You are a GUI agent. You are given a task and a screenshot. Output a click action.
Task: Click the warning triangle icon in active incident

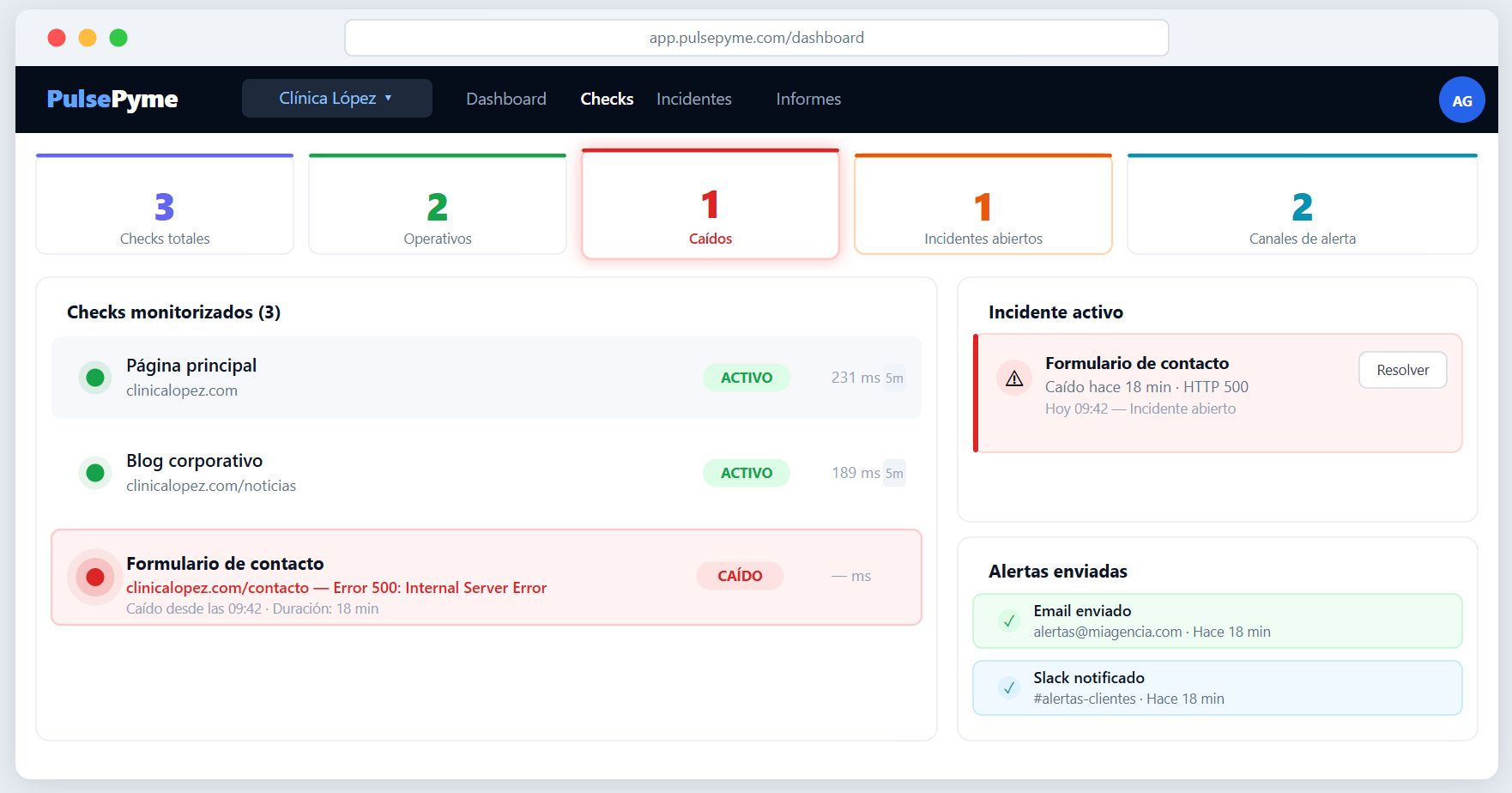coord(1014,378)
